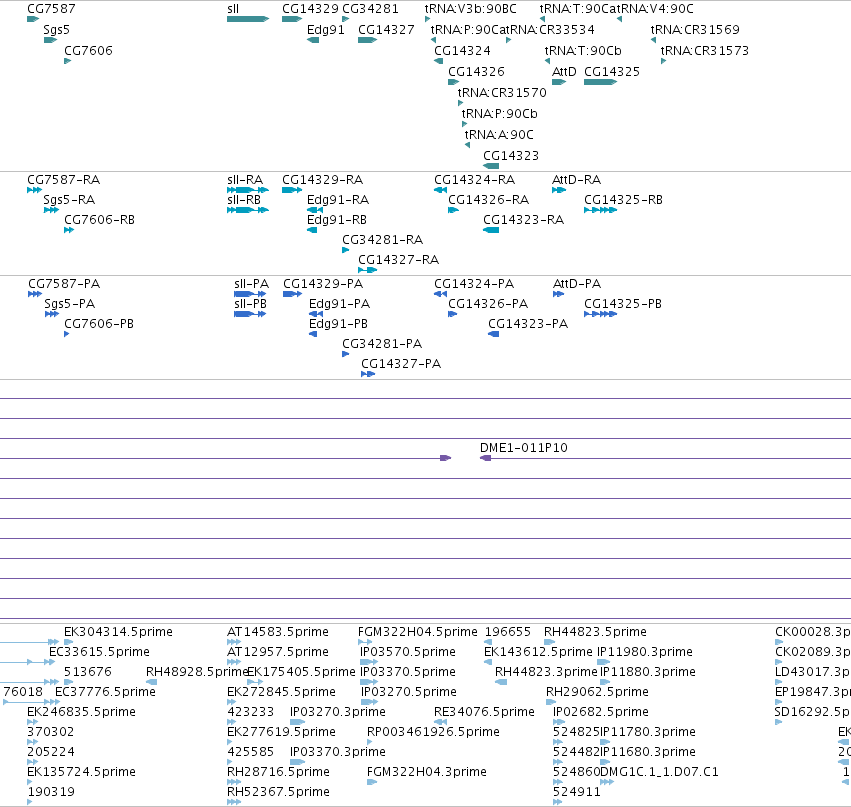Select the EK135724.5prime EST label
851x807 pixels.
click(x=81, y=772)
